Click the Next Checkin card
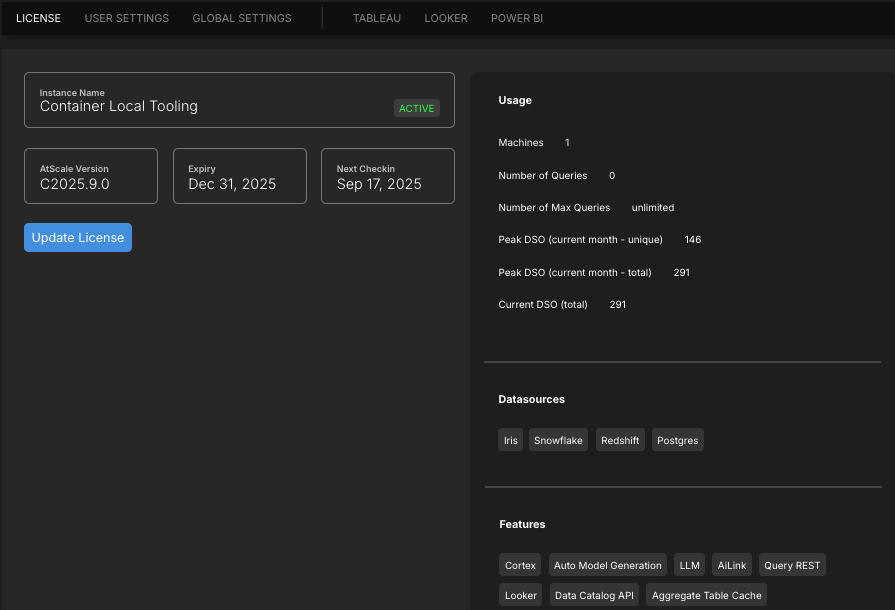This screenshot has height=610, width=895. [388, 176]
